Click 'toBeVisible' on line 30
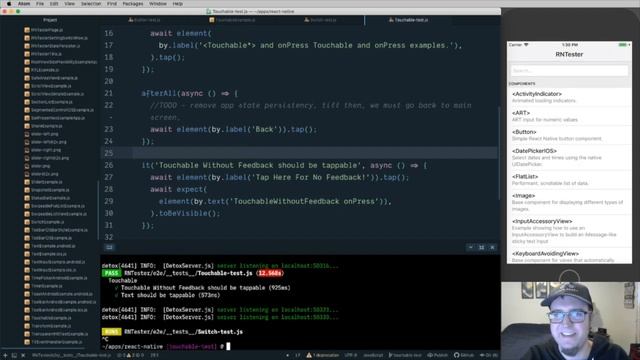 coord(183,213)
